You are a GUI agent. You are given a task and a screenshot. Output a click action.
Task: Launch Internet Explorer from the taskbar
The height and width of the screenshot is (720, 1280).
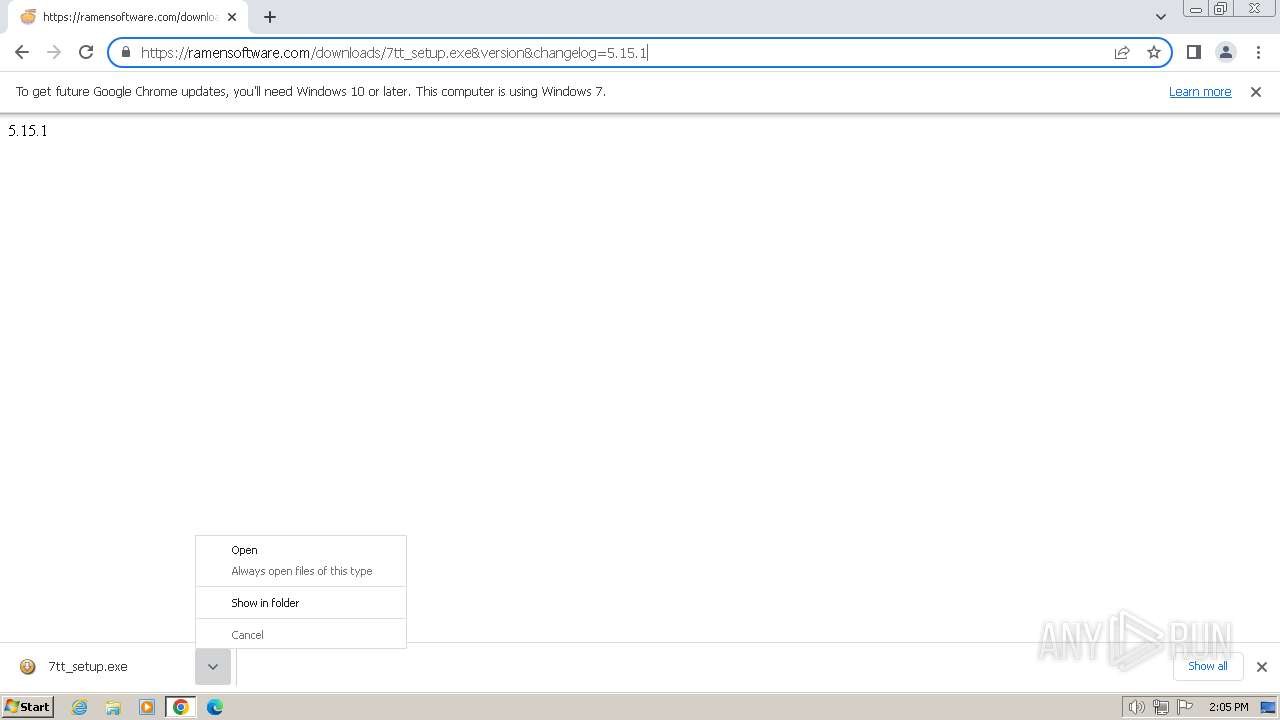(x=80, y=707)
